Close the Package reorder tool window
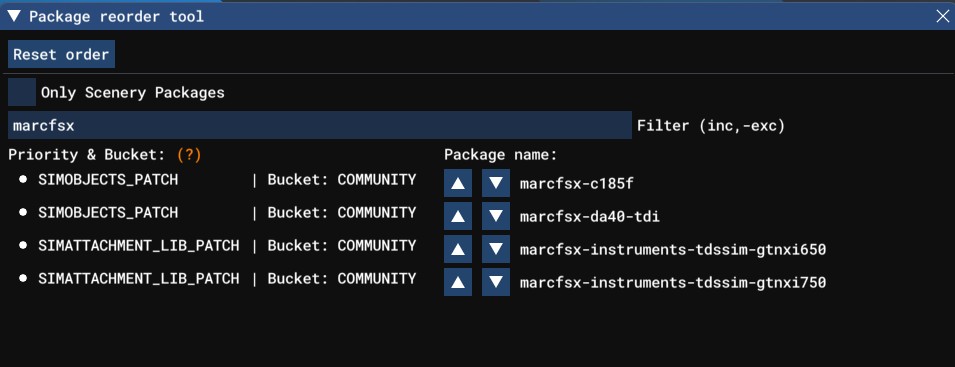 click(x=942, y=16)
